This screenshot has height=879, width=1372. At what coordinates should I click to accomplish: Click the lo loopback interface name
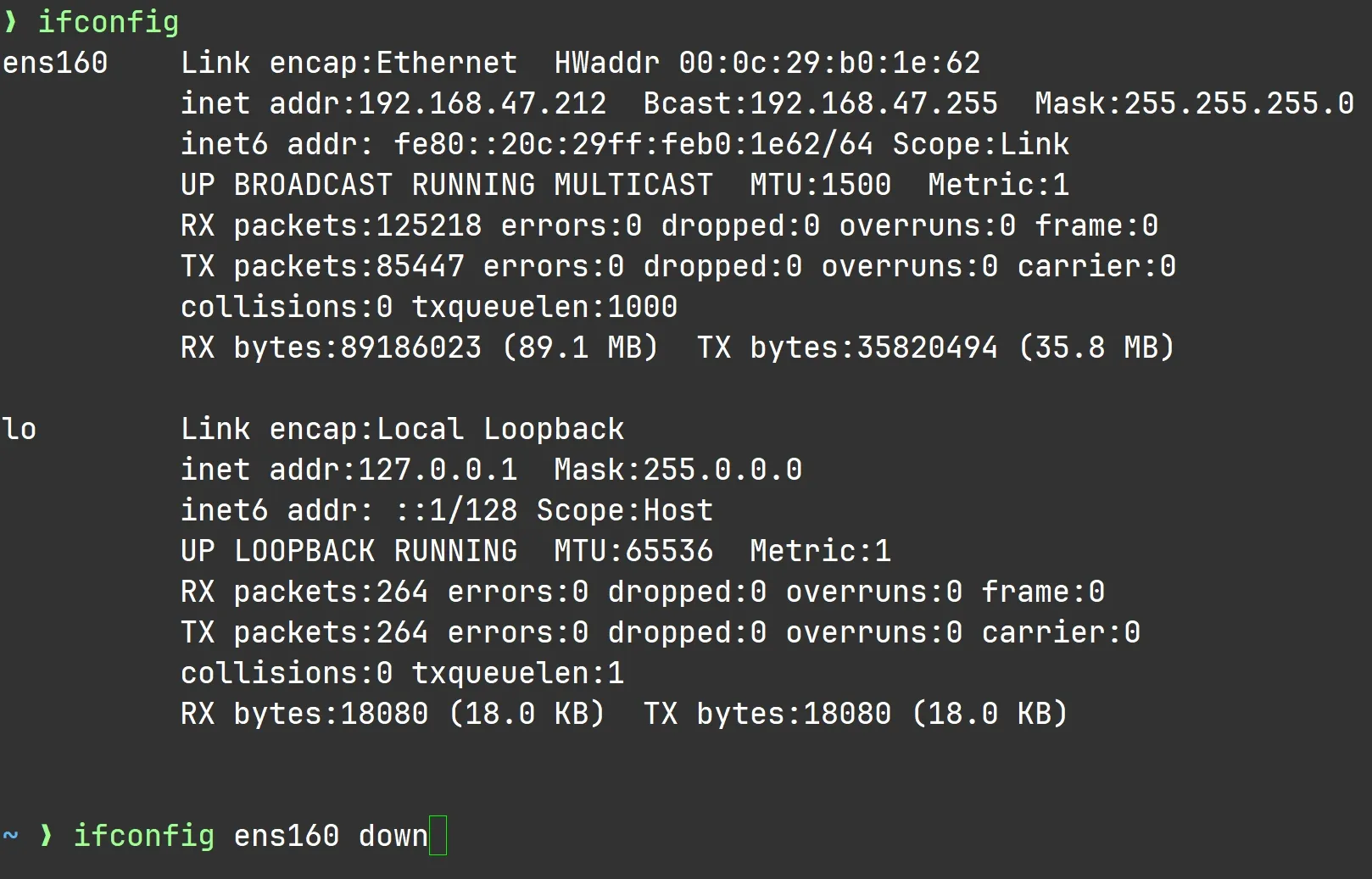tap(20, 429)
